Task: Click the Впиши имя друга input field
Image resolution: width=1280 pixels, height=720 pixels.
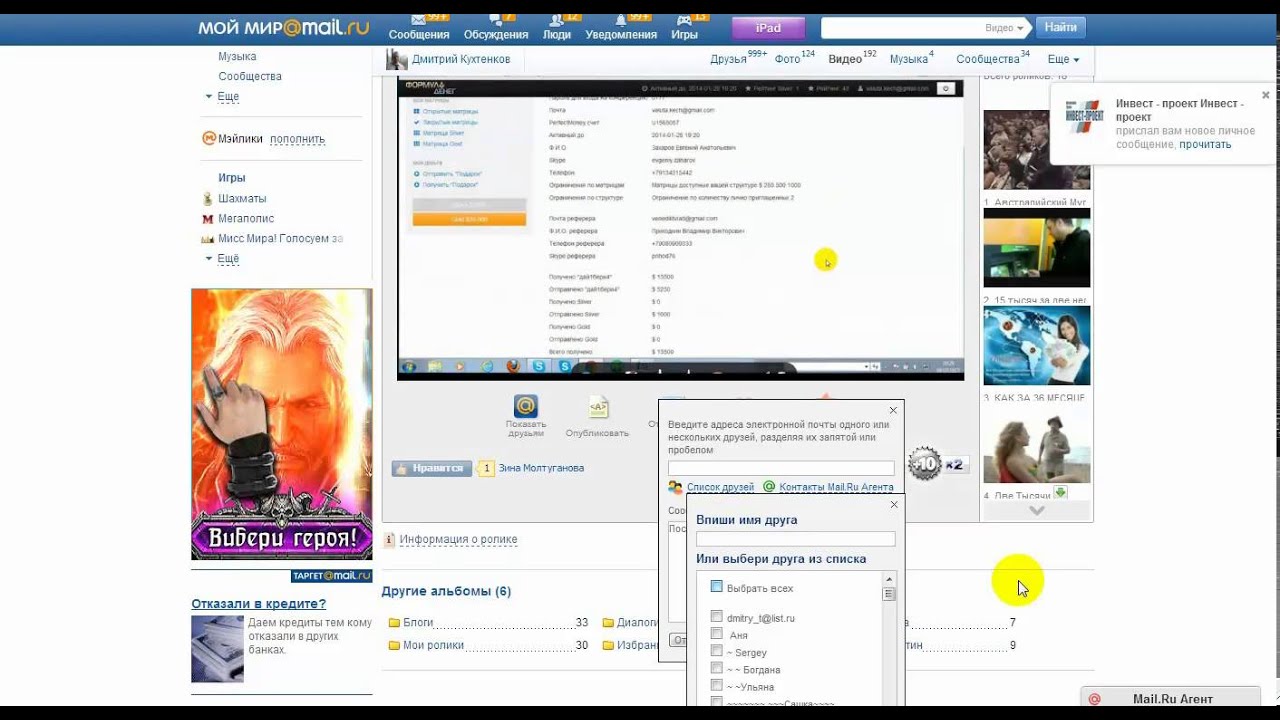Action: [795, 539]
